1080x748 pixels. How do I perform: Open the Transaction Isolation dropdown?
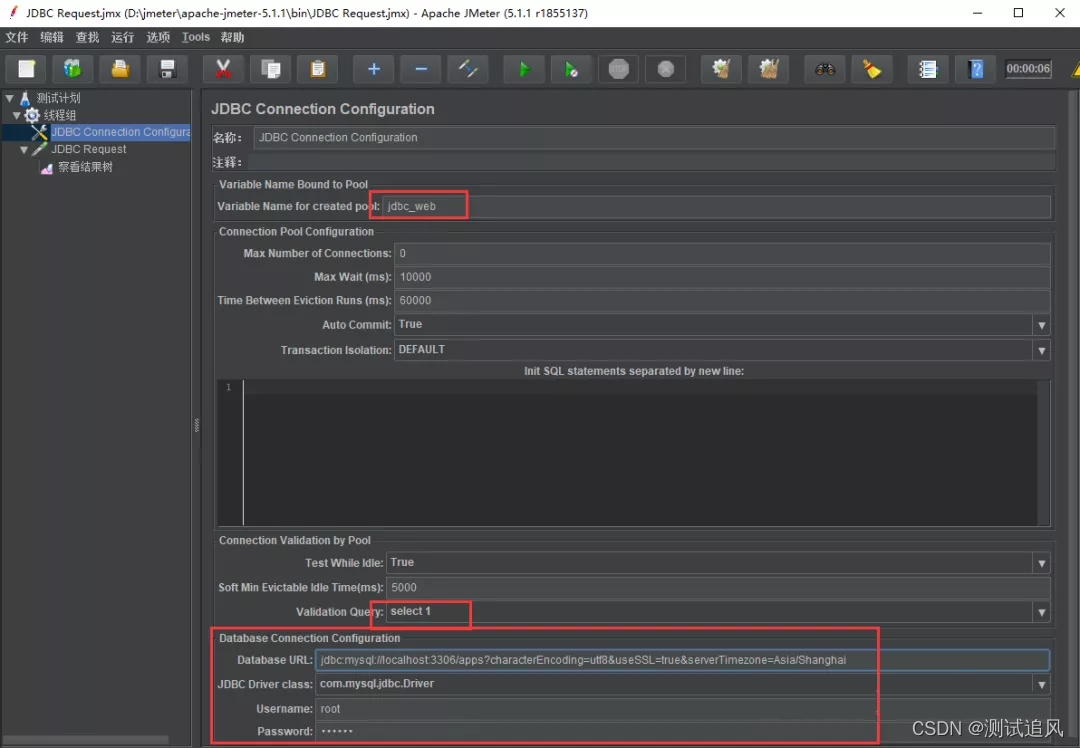coord(1041,350)
